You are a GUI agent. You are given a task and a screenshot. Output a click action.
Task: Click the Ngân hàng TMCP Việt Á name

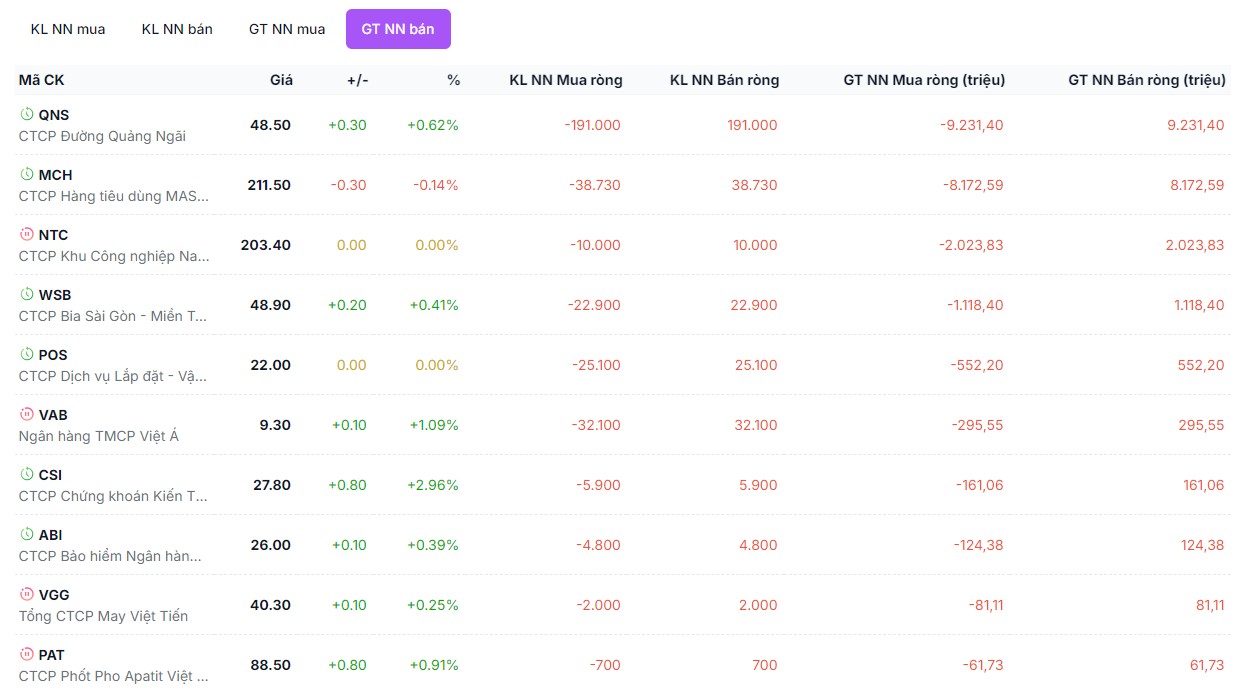point(99,436)
